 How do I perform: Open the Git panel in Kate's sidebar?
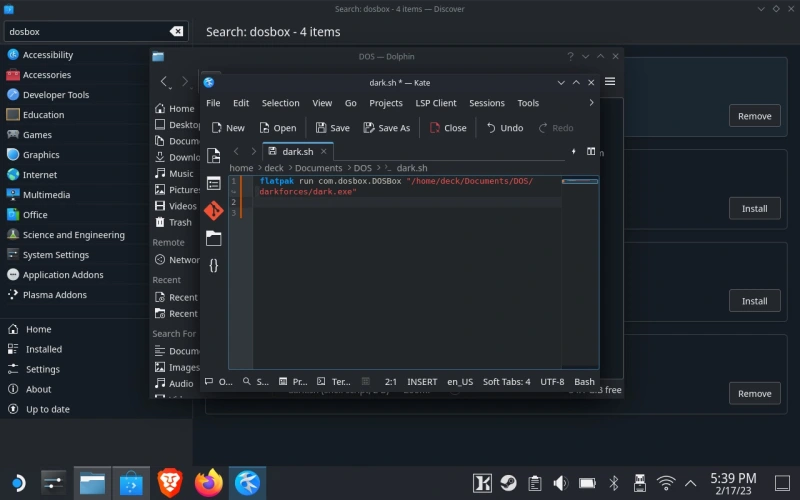[213, 210]
